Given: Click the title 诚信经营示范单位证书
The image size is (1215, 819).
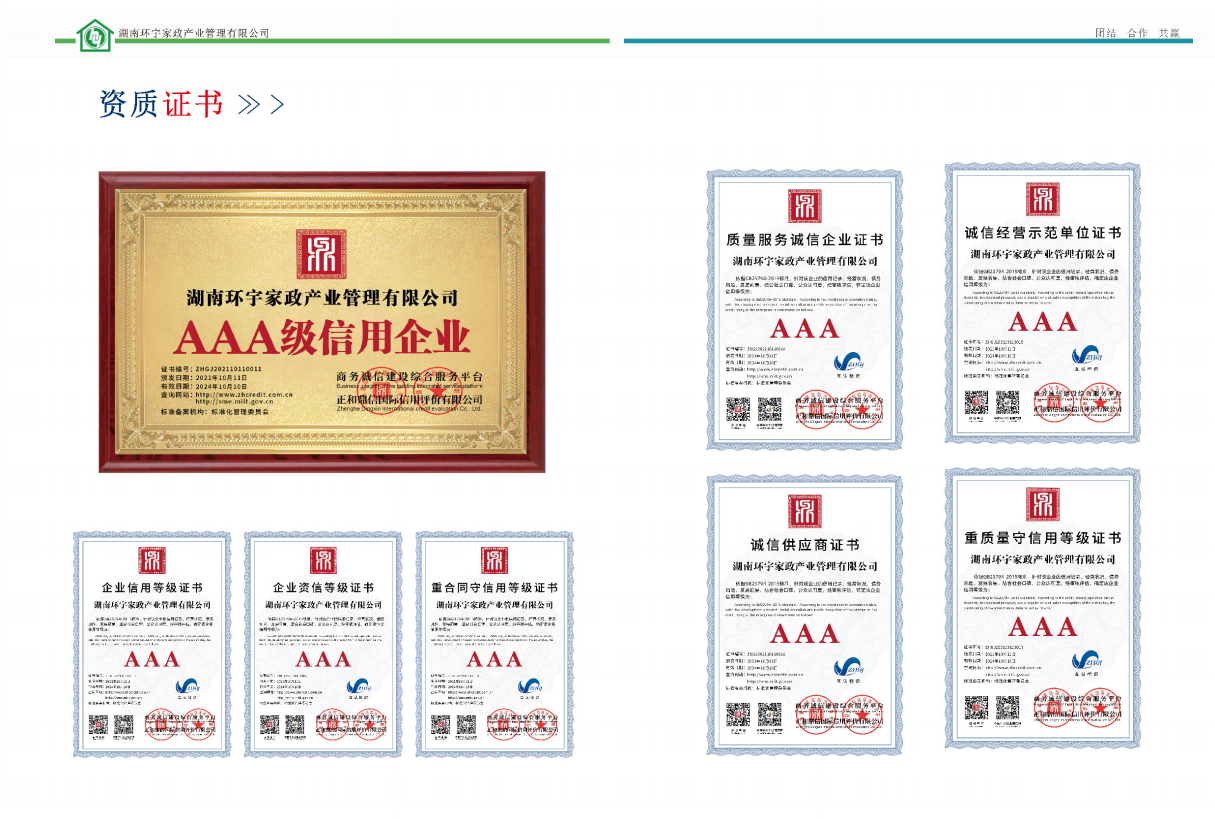Looking at the screenshot, I should click(x=1042, y=233).
